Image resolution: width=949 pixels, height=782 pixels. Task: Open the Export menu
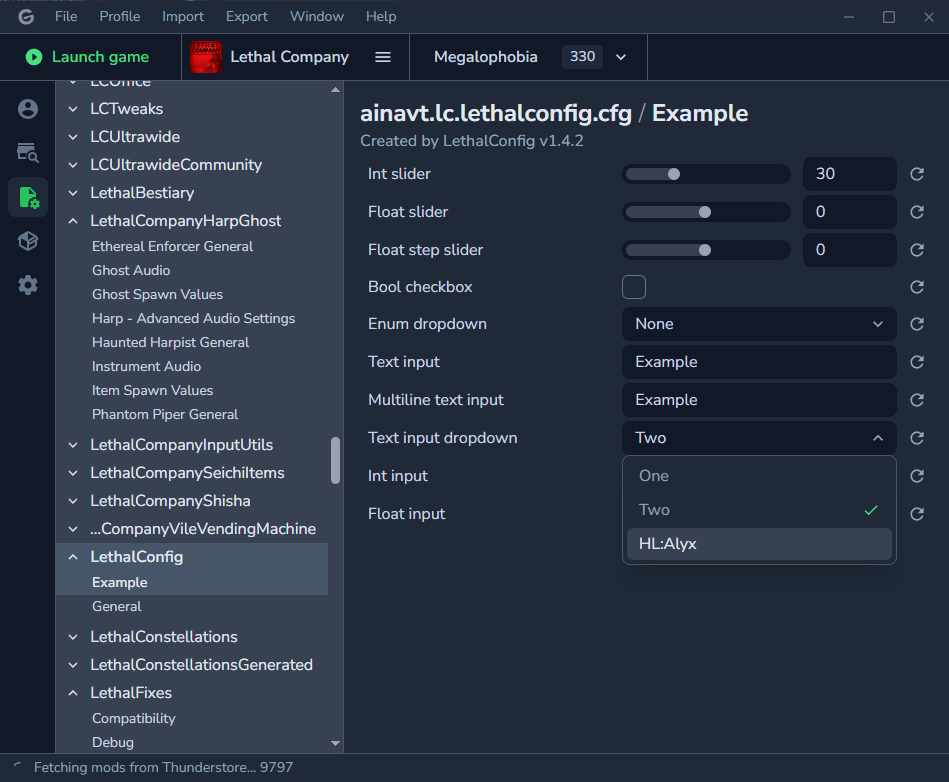pos(247,16)
